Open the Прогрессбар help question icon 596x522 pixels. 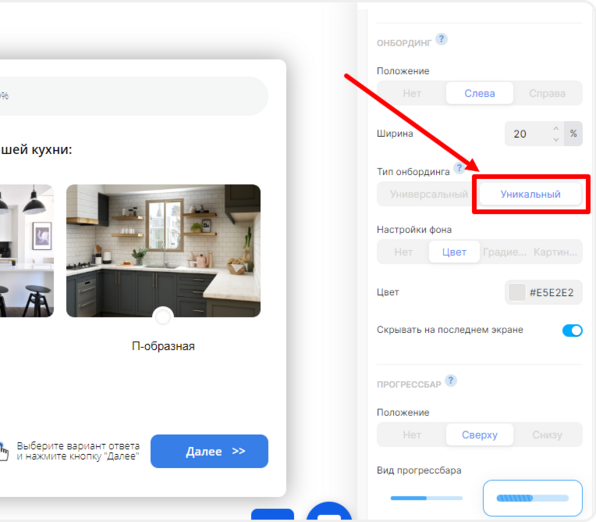[451, 380]
